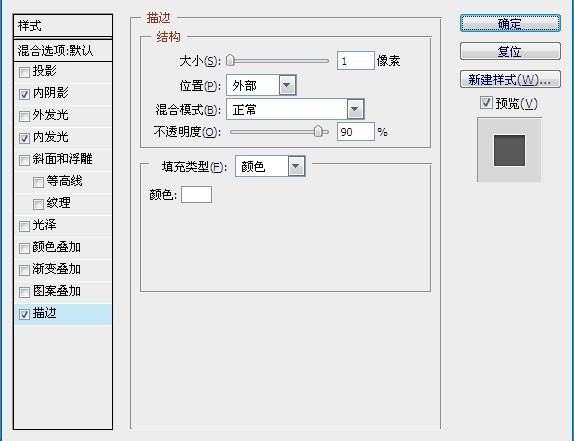Disable the 内发光 inner glow checkbox
The width and height of the screenshot is (574, 441).
click(x=24, y=138)
